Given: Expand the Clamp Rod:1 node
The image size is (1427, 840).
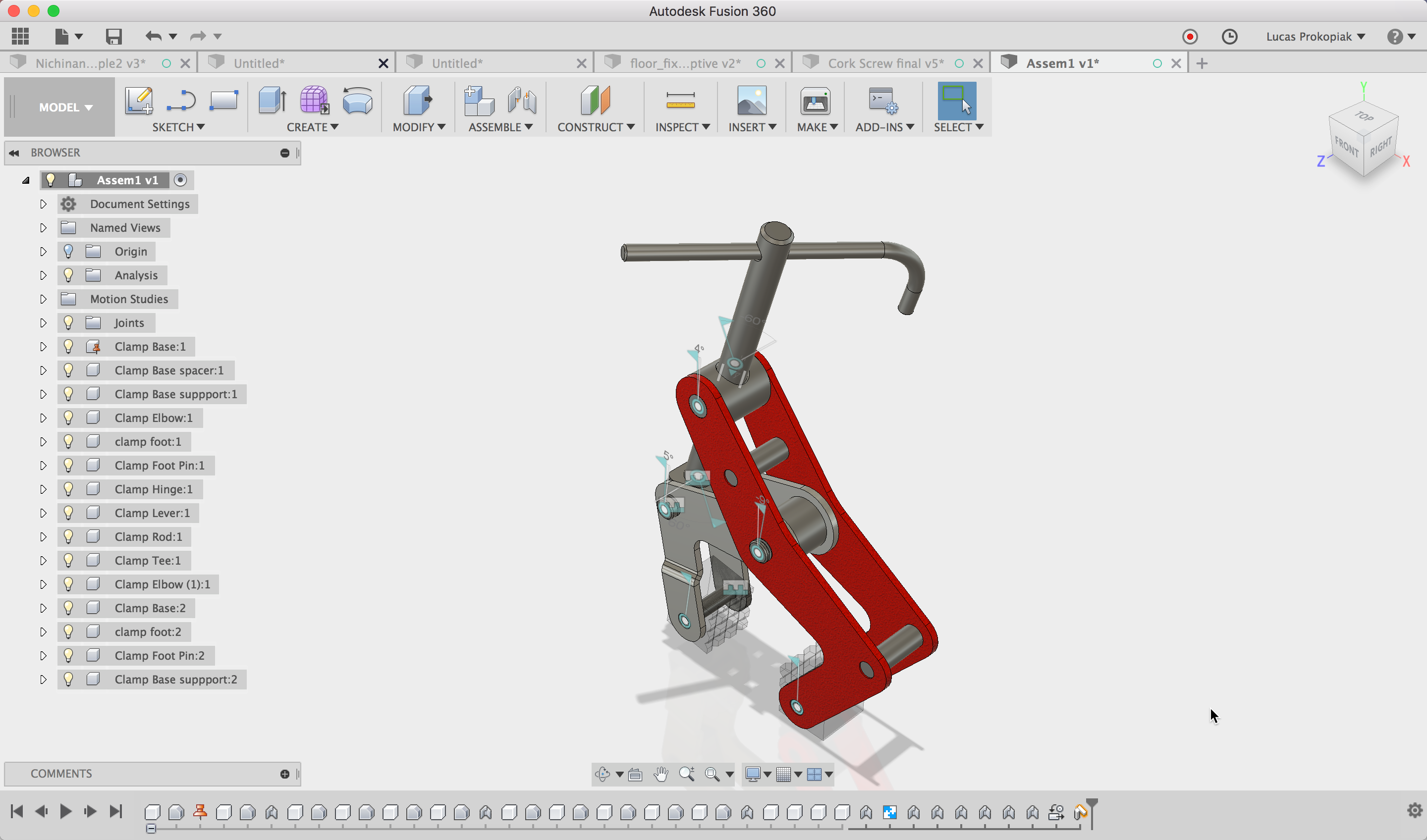Looking at the screenshot, I should (x=43, y=536).
